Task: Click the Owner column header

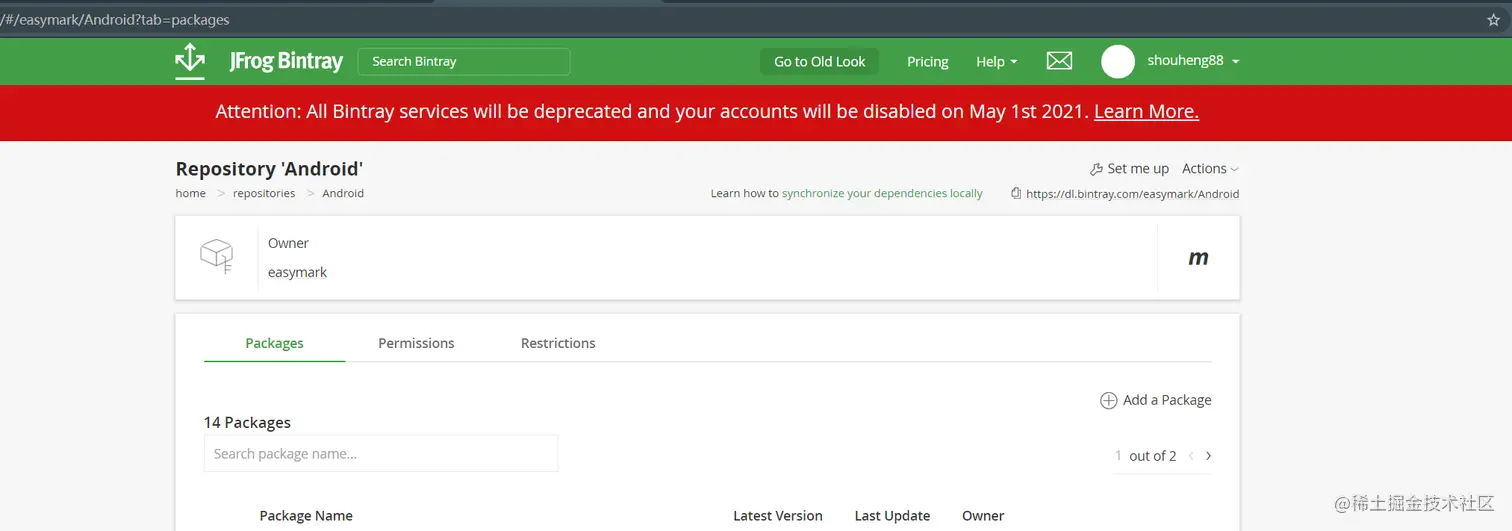Action: pos(983,516)
